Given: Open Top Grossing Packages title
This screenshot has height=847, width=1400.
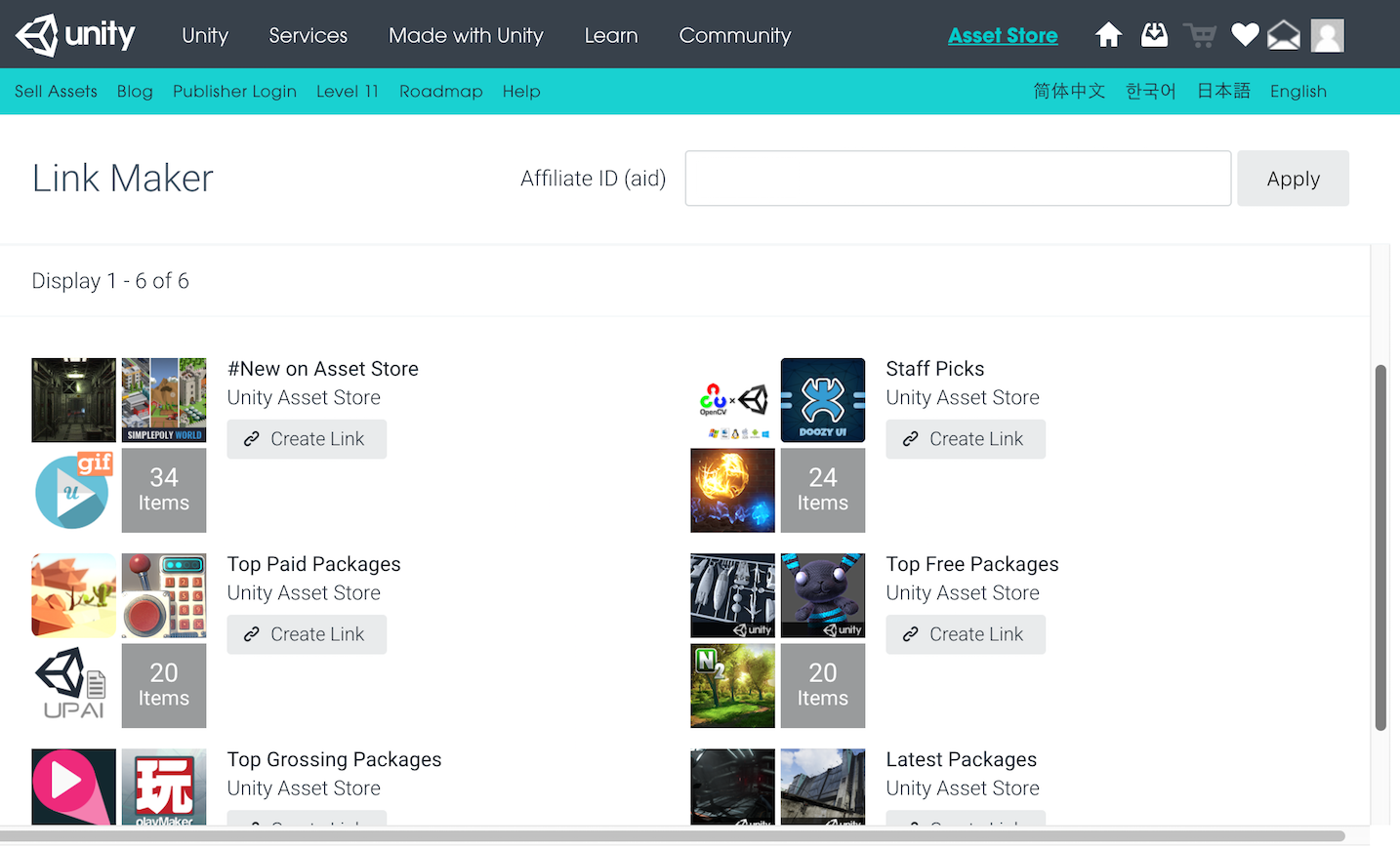Looking at the screenshot, I should [335, 759].
